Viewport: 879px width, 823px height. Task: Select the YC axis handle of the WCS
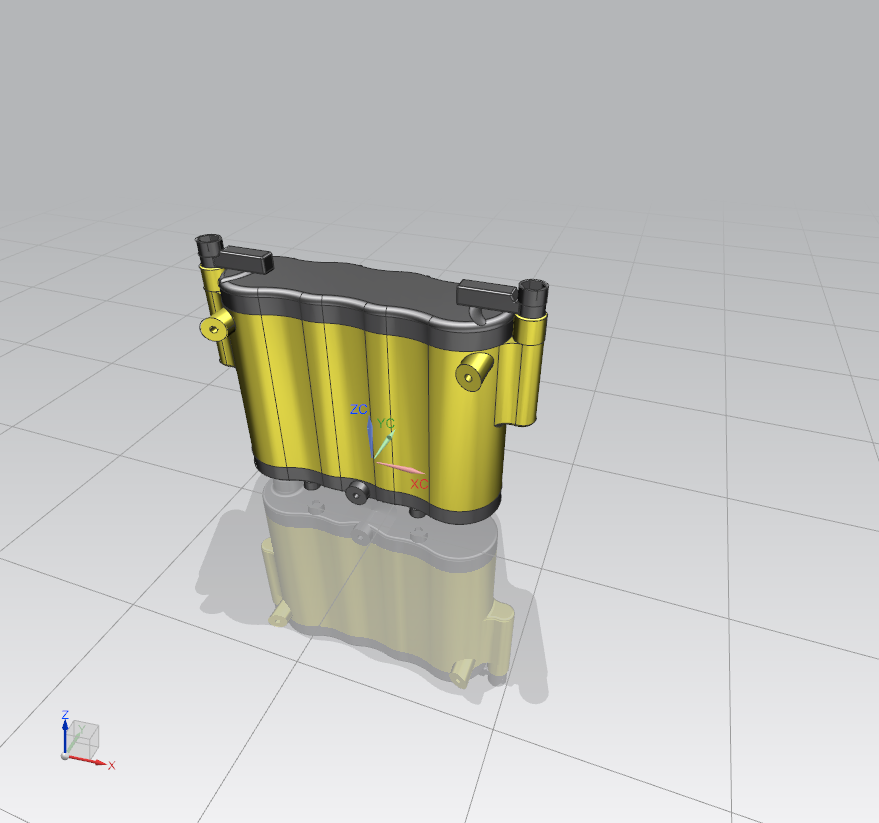(x=384, y=444)
